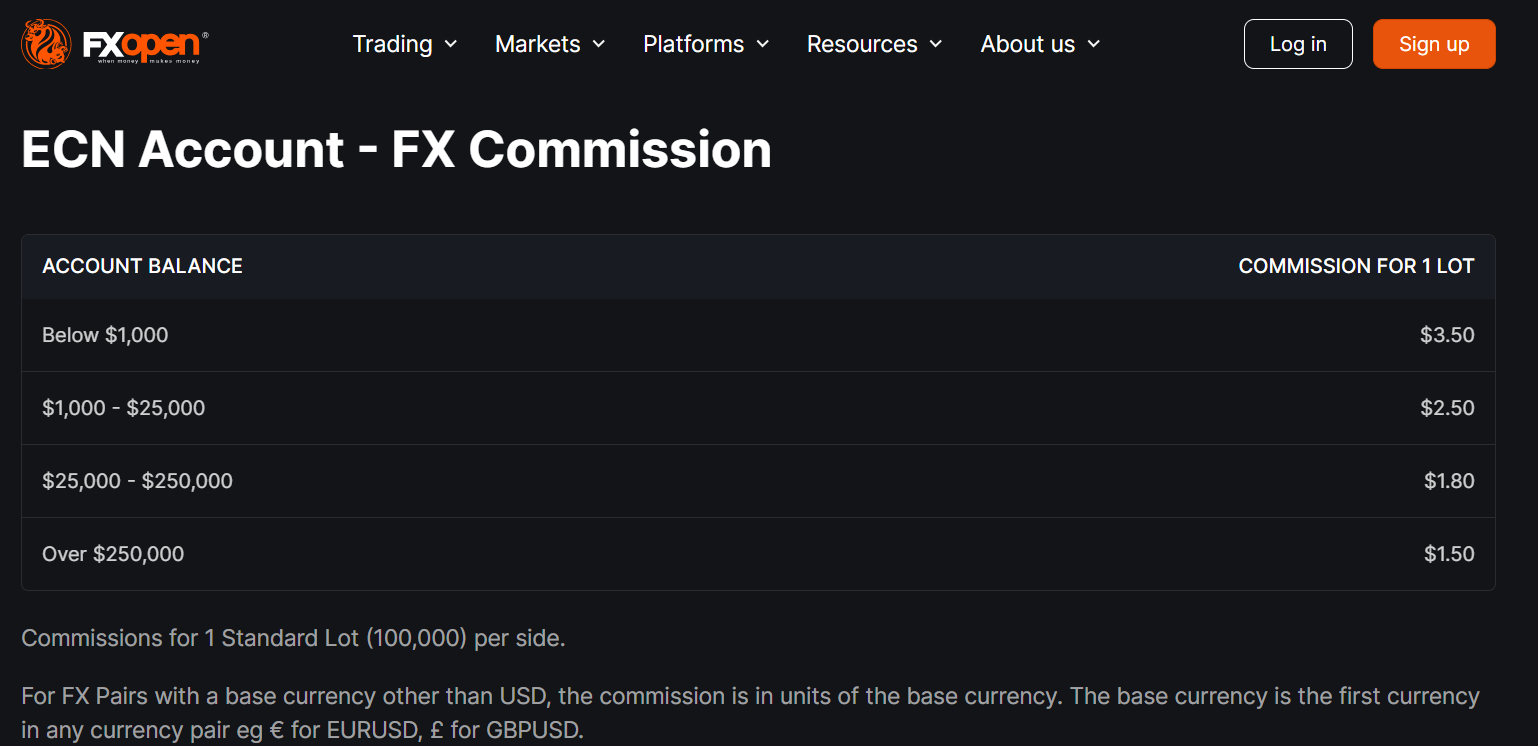Viewport: 1538px width, 746px height.
Task: Click the COMMISSION FOR 1 LOT header
Action: click(1355, 266)
